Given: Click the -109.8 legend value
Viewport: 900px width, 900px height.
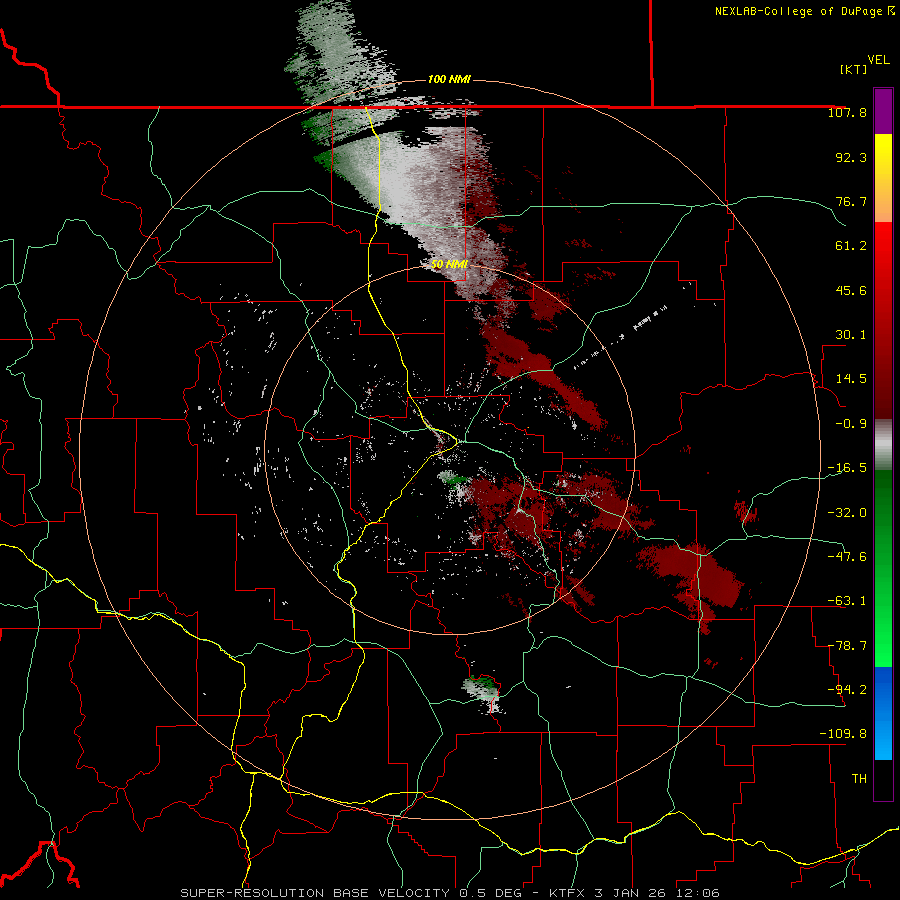Looking at the screenshot, I should tap(843, 734).
